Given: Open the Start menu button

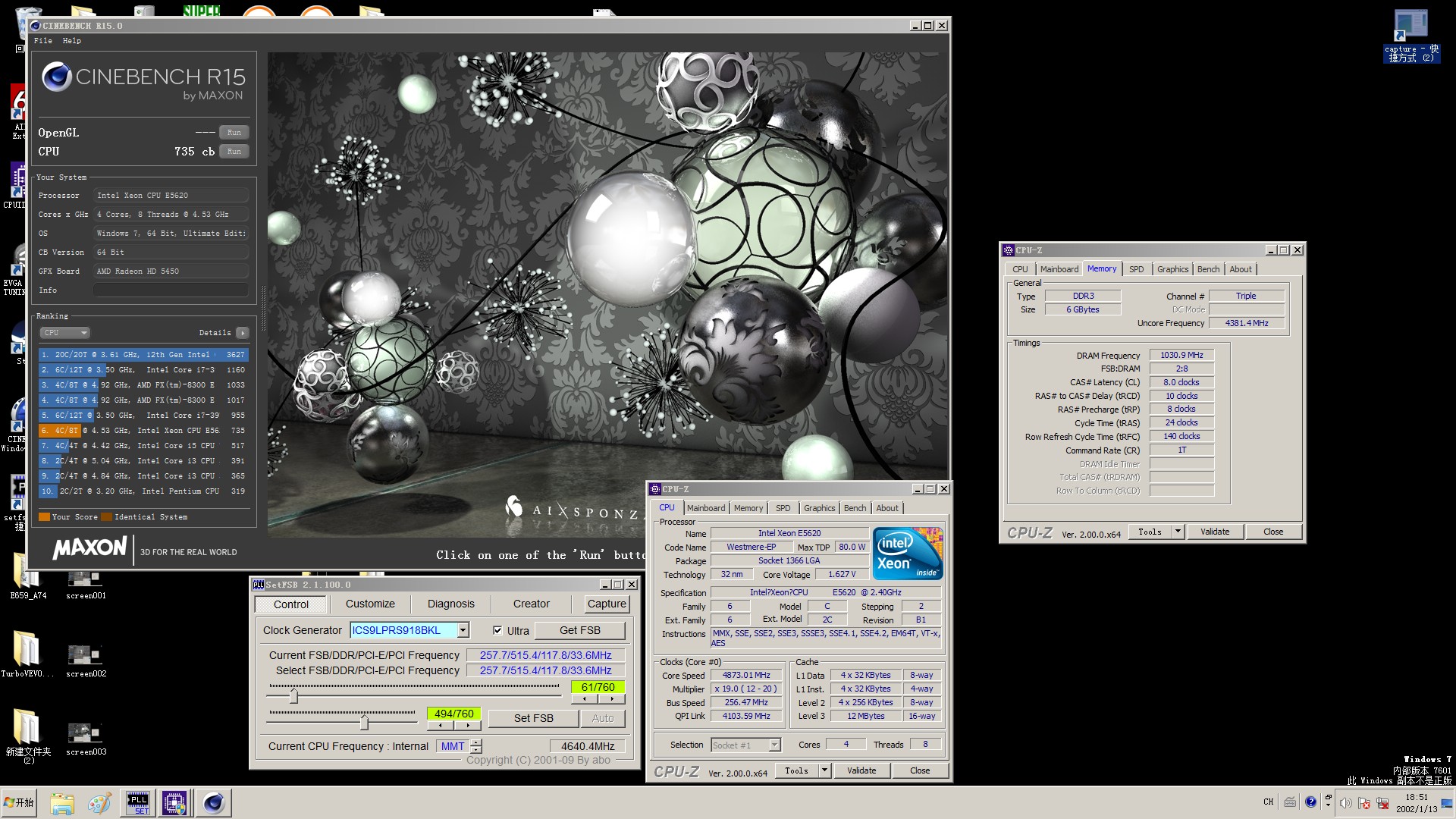Looking at the screenshot, I should [20, 802].
